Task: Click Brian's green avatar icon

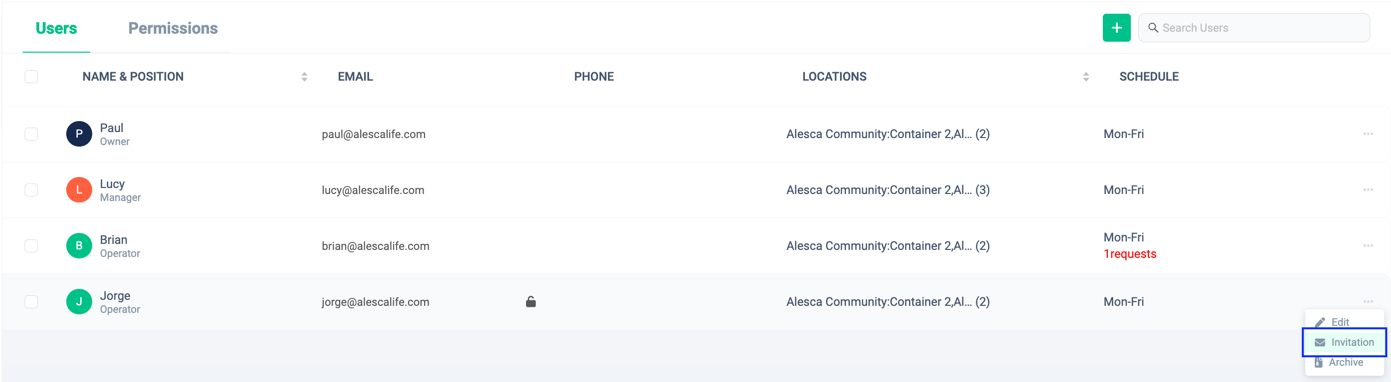Action: (x=79, y=246)
